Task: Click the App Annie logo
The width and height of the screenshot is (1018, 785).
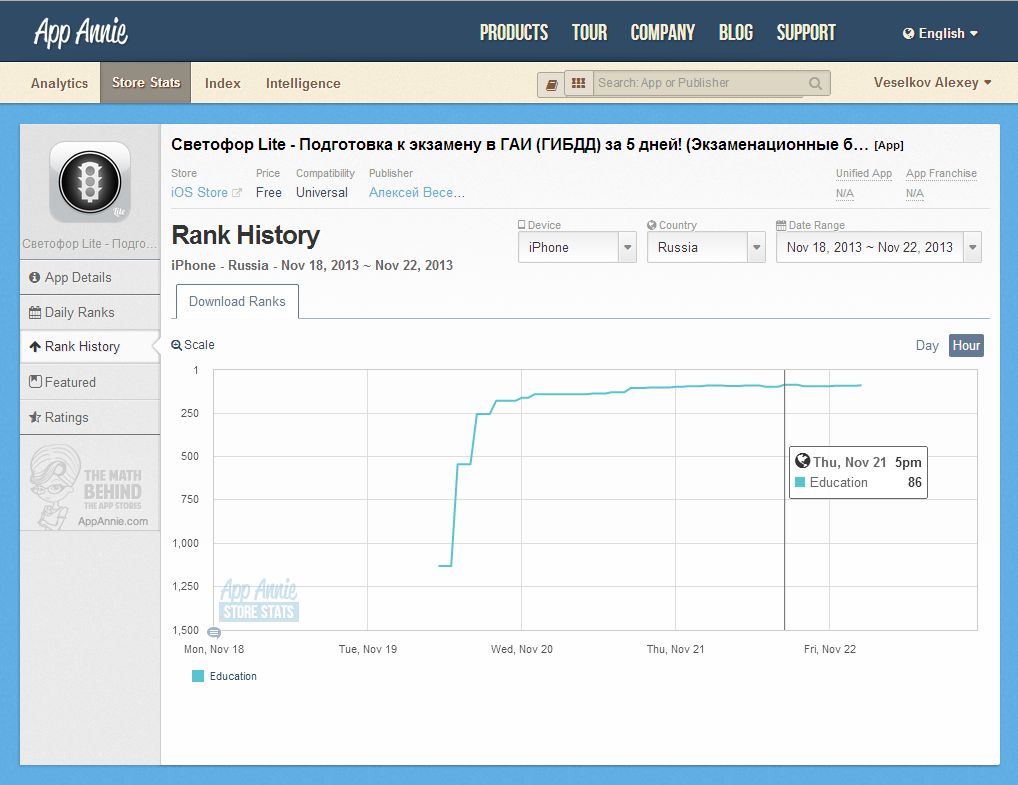Action: [x=81, y=32]
